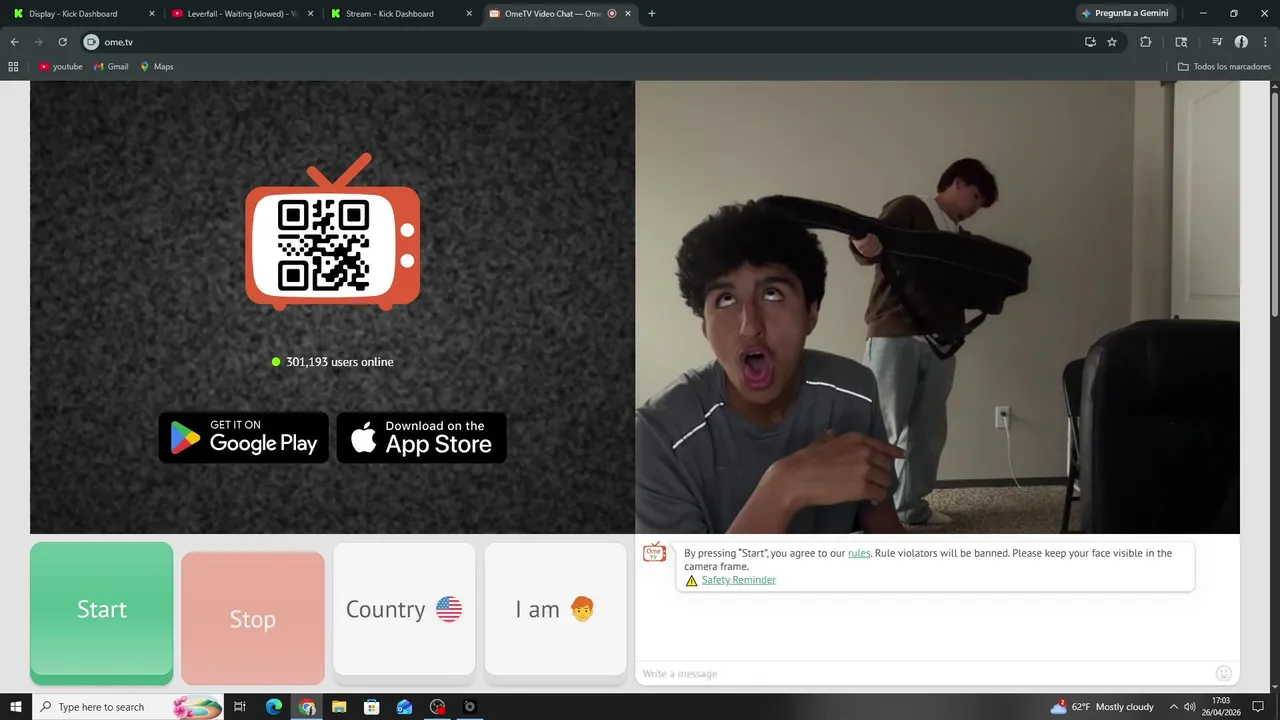Expand the system tray hidden icons chevron
Screen dimensions: 1280x720
(x=1174, y=707)
